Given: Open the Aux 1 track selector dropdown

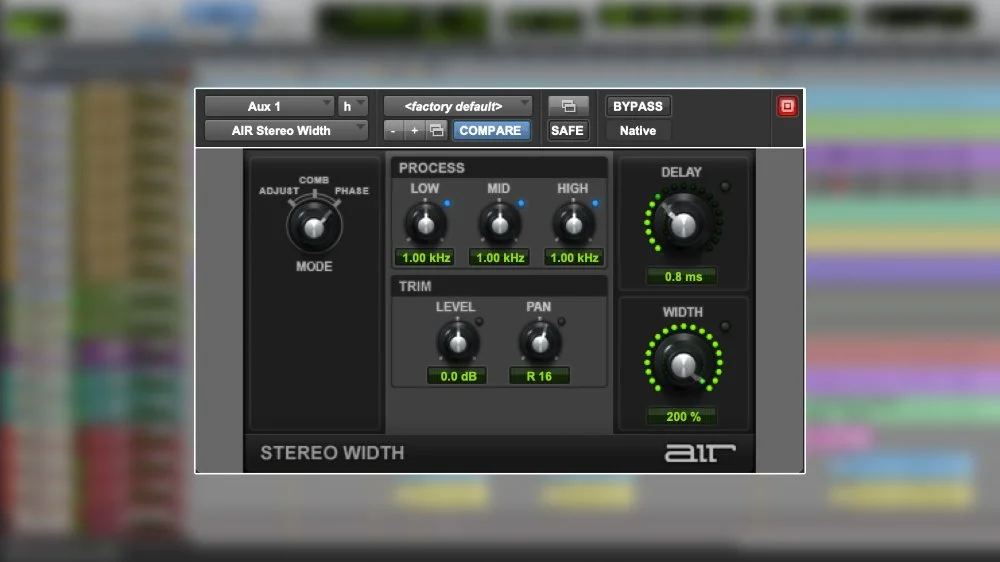Looking at the screenshot, I should 269,106.
